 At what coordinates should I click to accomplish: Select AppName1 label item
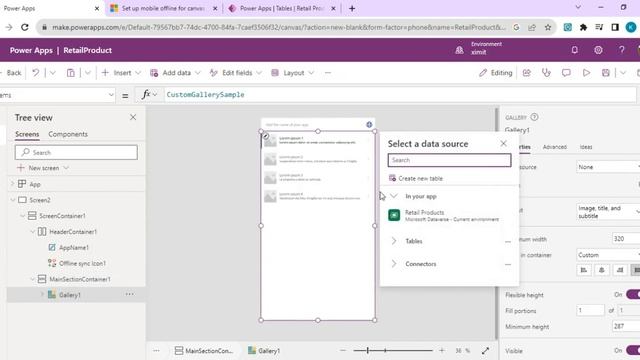(x=73, y=247)
